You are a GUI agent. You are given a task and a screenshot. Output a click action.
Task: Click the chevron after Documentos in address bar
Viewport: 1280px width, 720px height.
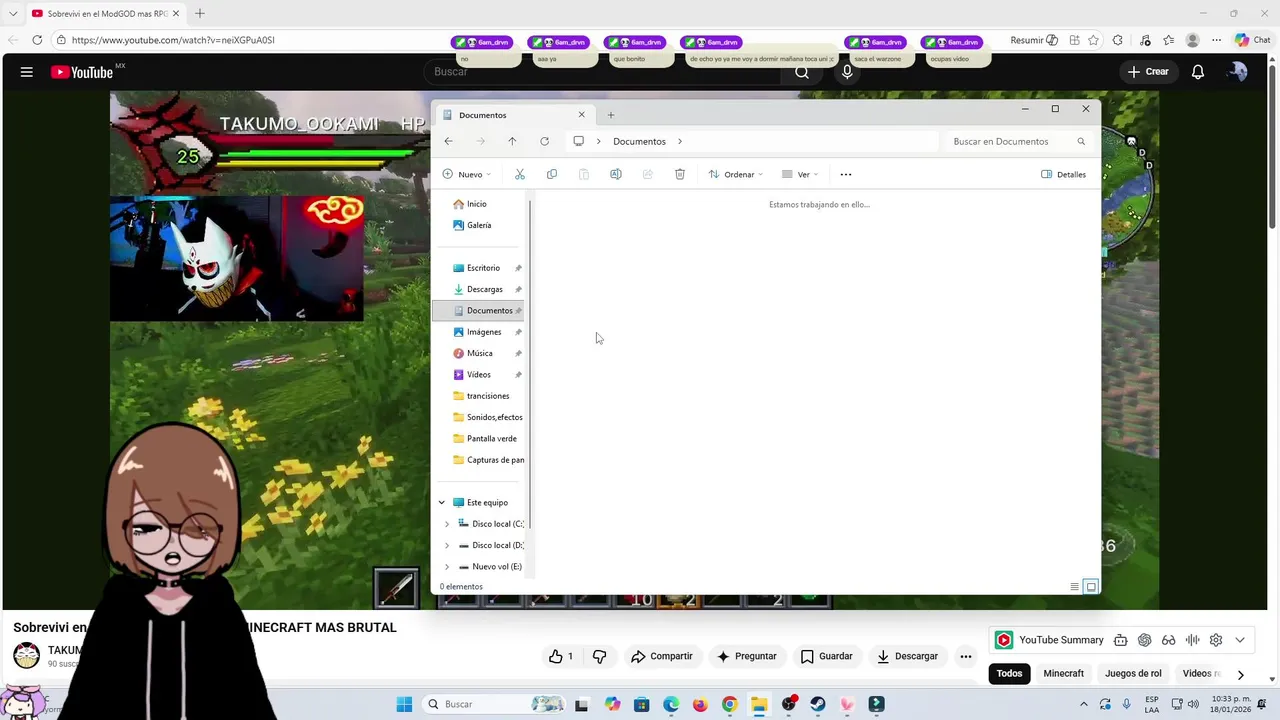[680, 141]
